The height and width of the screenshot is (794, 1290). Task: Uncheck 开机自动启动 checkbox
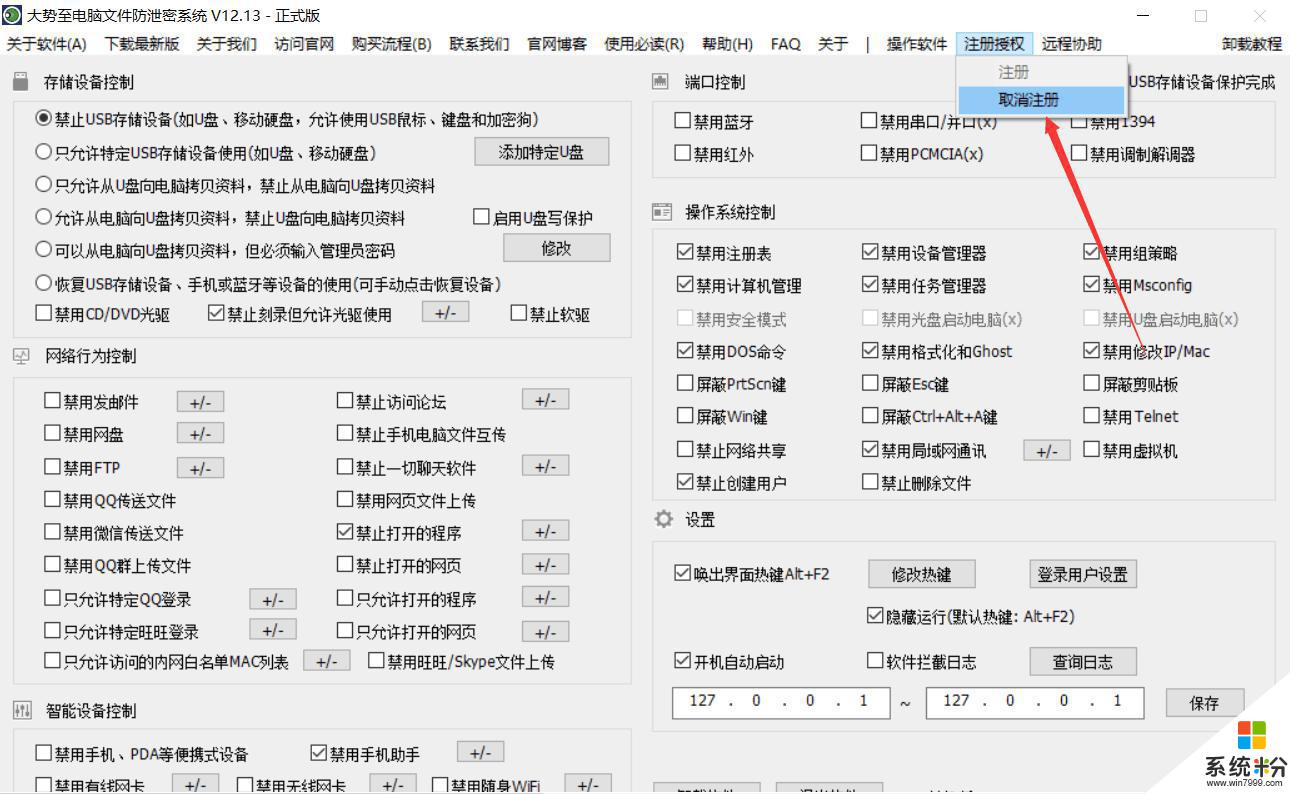(x=683, y=661)
